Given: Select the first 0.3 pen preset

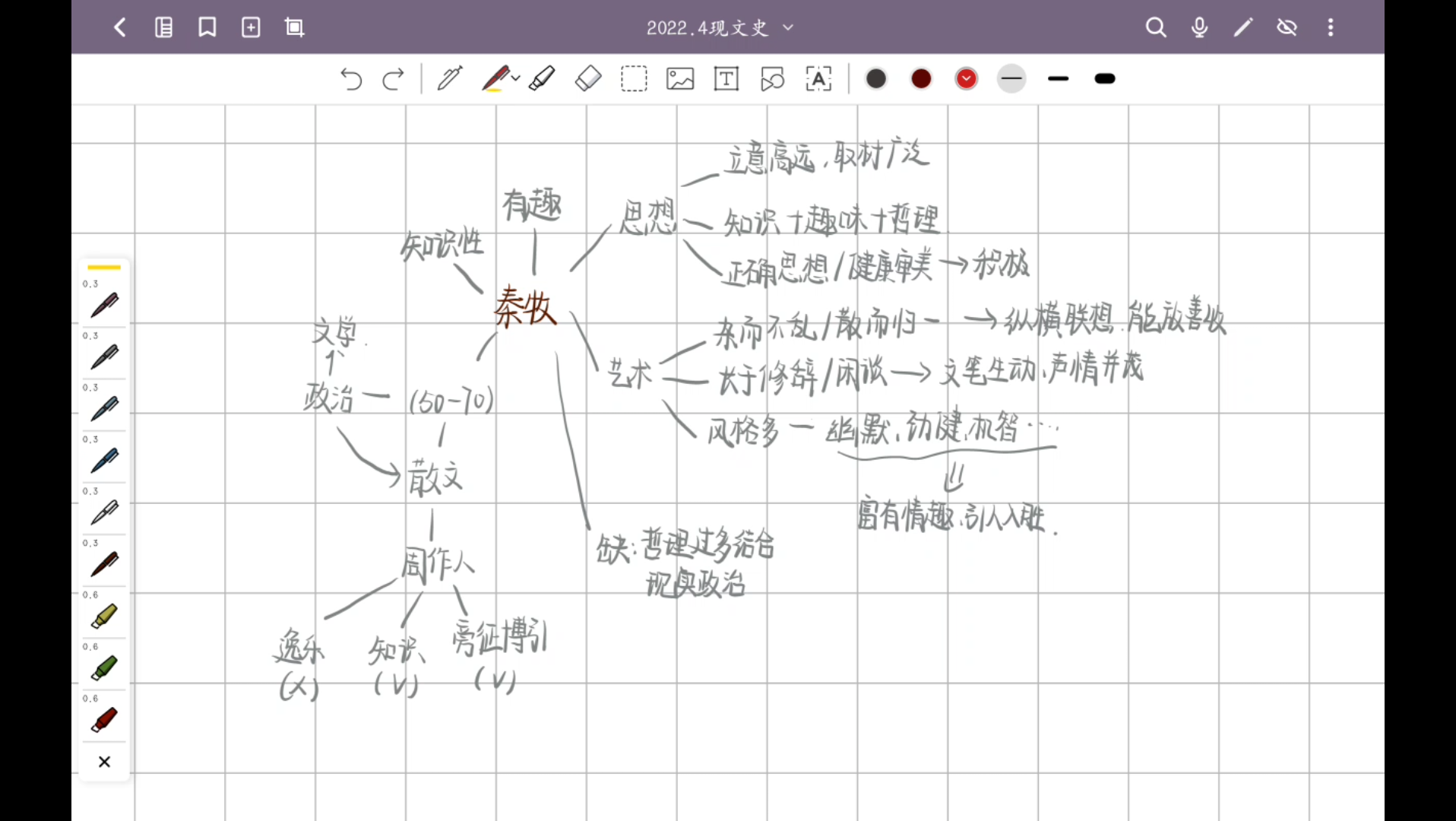Looking at the screenshot, I should [104, 305].
